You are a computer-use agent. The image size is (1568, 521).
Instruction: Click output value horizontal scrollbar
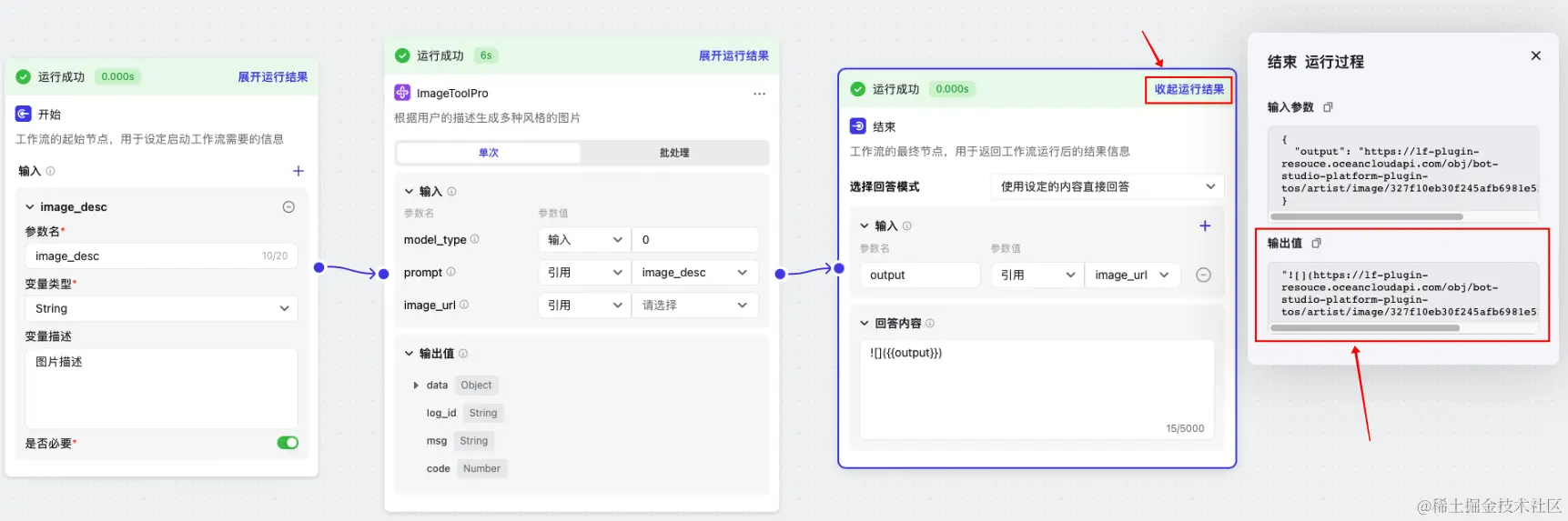click(1365, 327)
